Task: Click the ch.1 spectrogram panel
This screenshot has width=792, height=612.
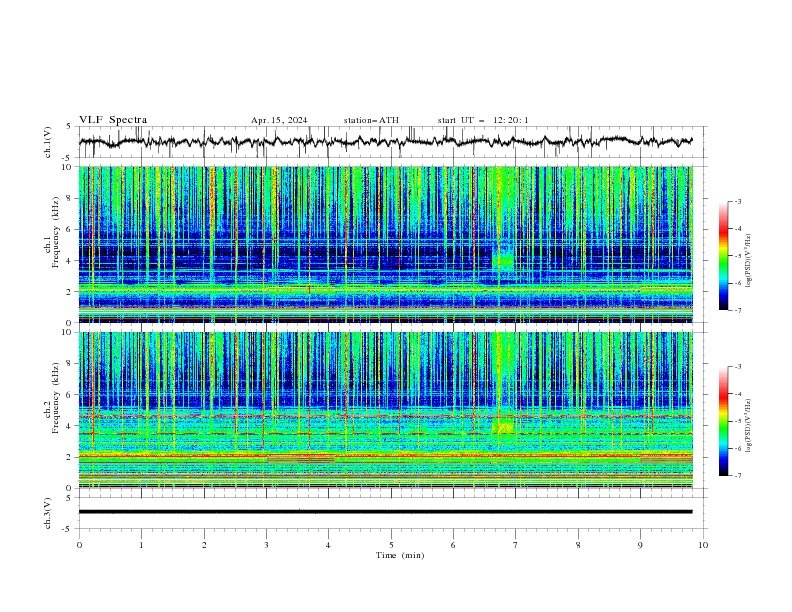Action: (x=386, y=244)
